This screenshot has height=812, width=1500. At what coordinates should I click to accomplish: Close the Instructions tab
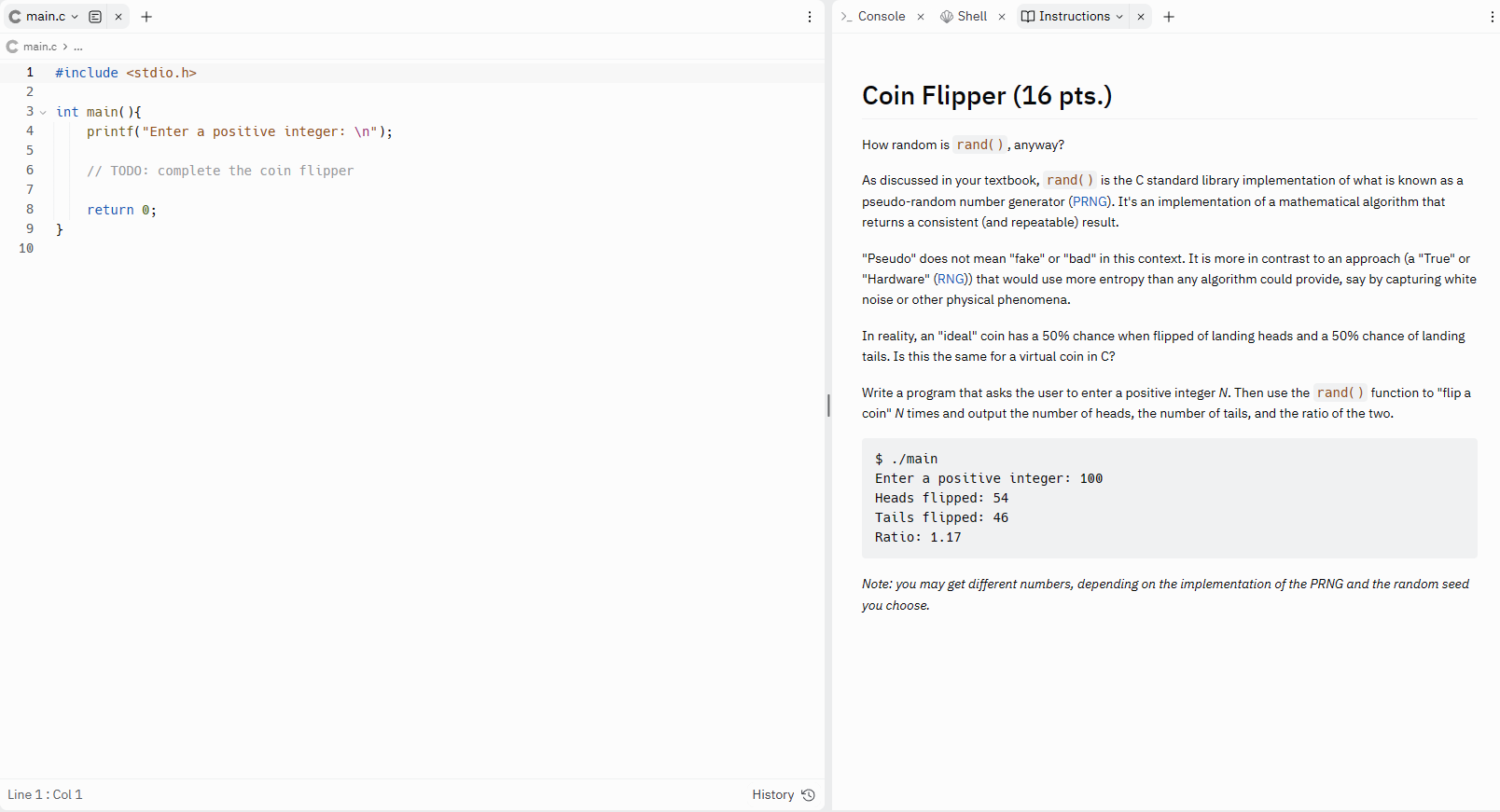(x=1141, y=17)
